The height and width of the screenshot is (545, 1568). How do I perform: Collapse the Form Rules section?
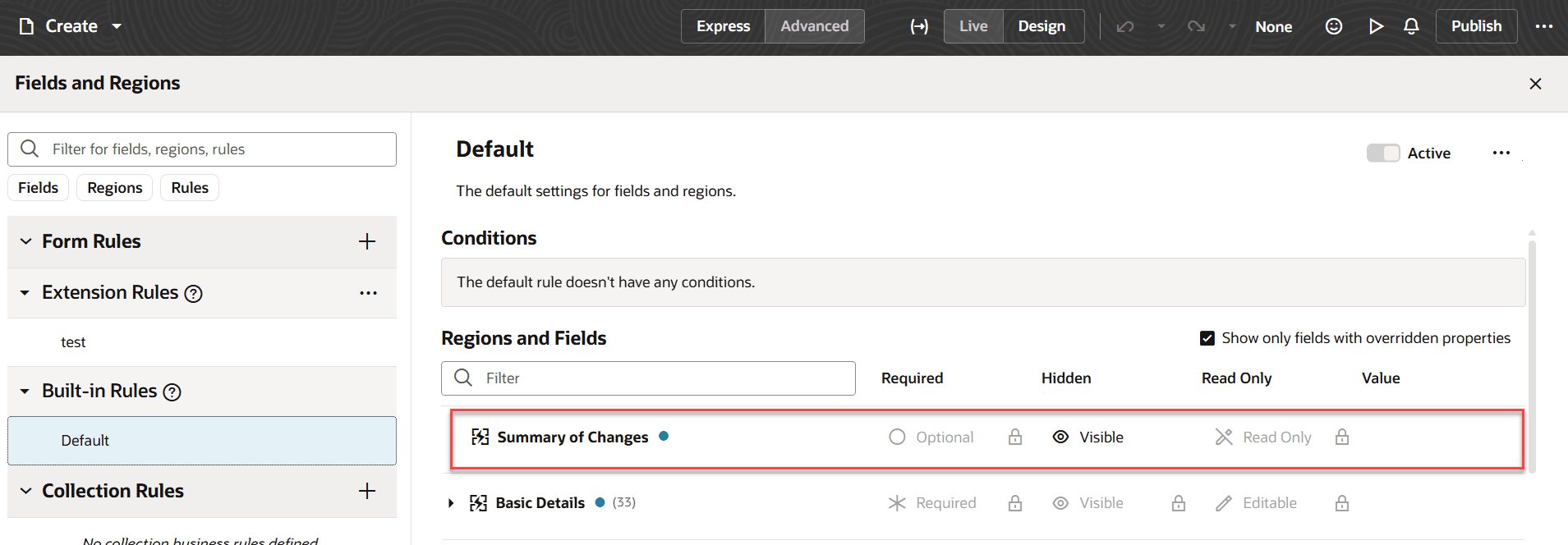tap(26, 241)
